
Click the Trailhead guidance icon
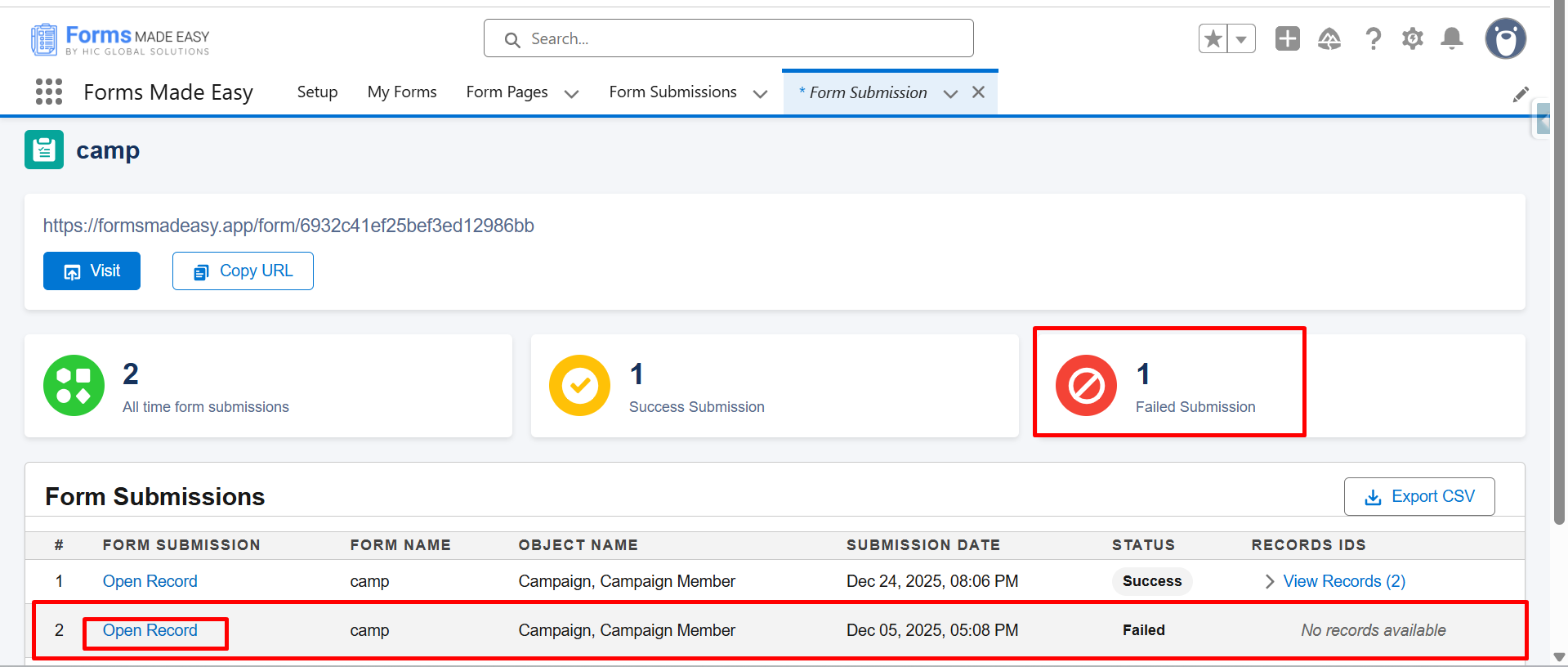coord(1329,38)
